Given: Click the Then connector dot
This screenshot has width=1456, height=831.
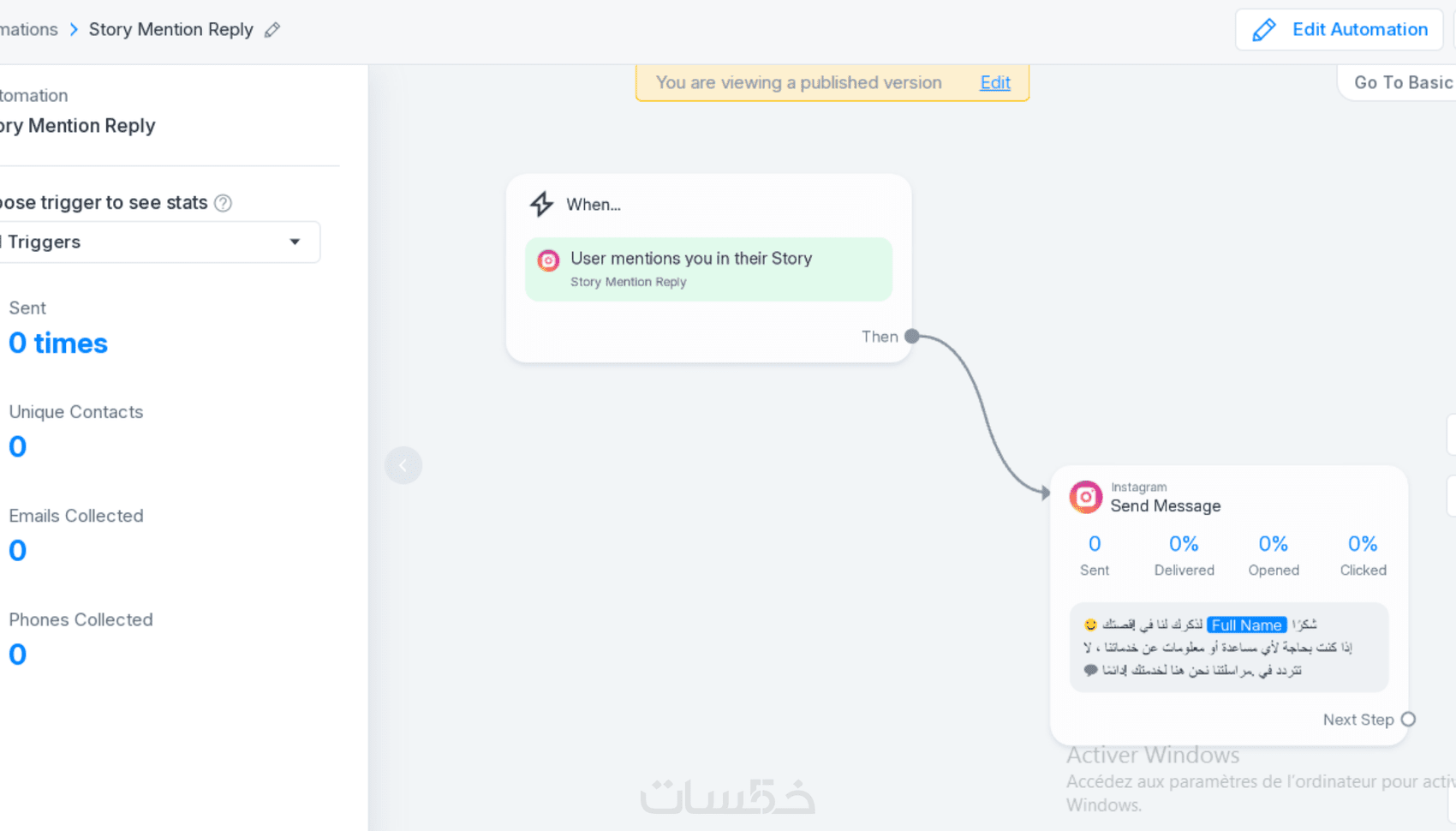Looking at the screenshot, I should [x=912, y=337].
